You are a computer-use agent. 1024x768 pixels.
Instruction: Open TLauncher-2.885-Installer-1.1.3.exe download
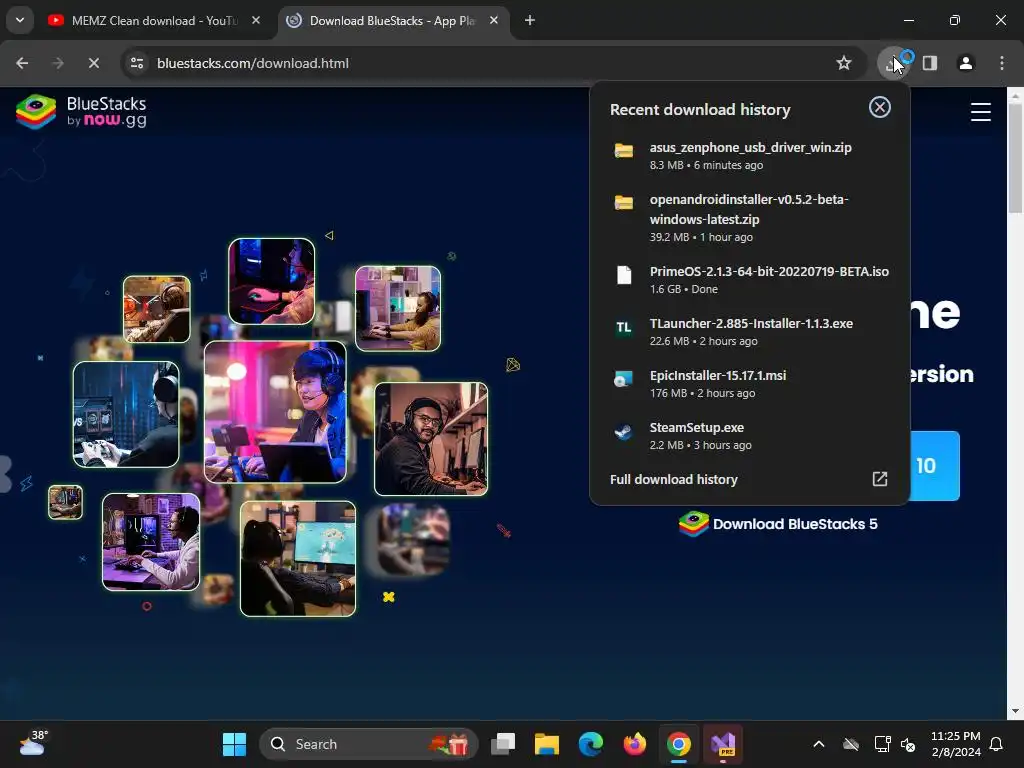750,332
